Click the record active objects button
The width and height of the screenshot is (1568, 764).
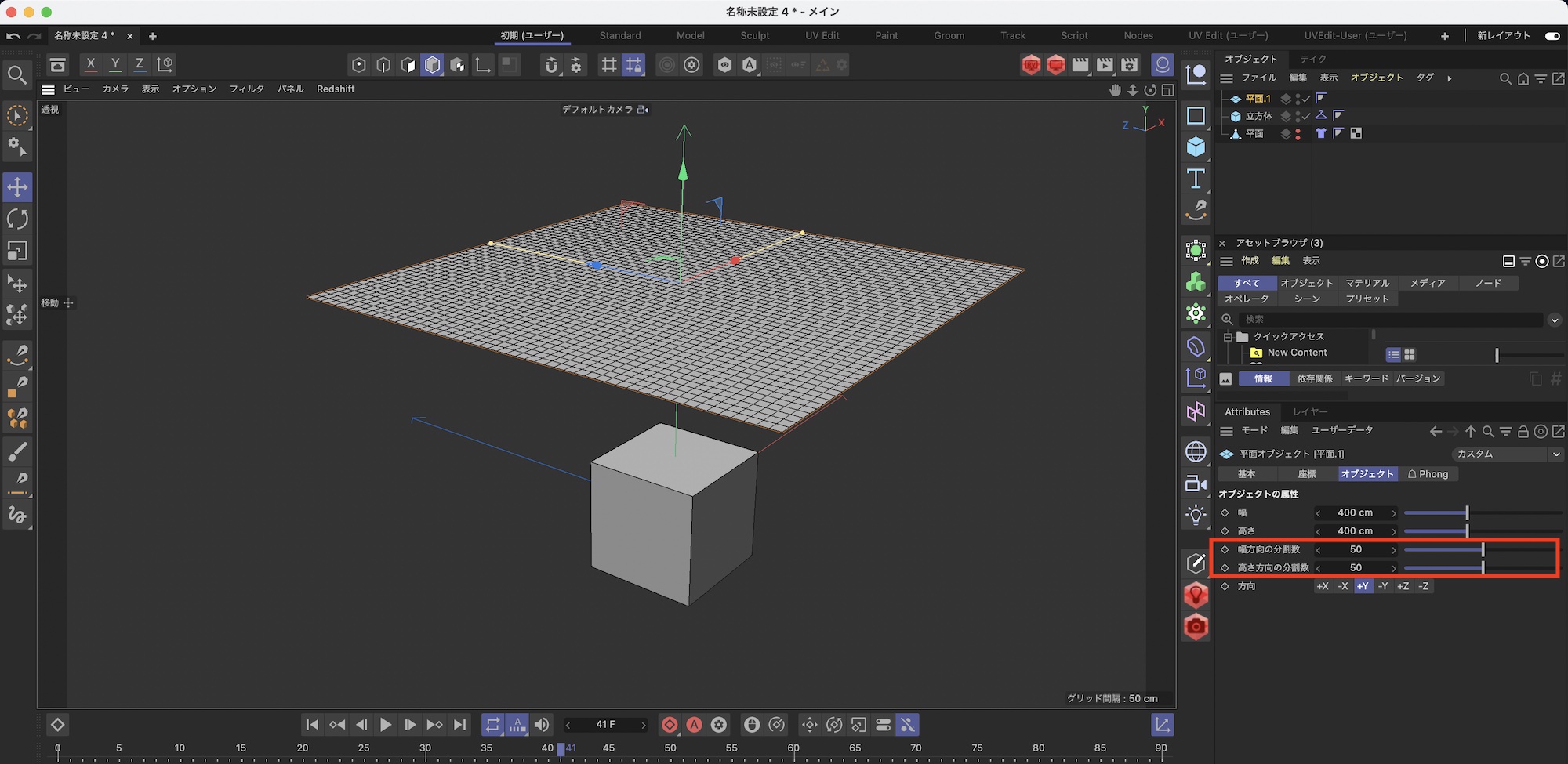[670, 725]
